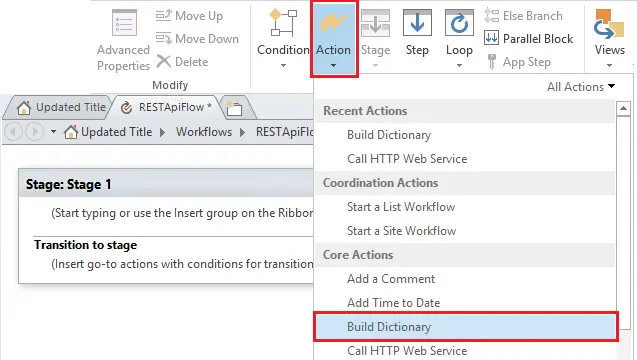
Task: Click the Action lightning icon
Action: click(334, 22)
